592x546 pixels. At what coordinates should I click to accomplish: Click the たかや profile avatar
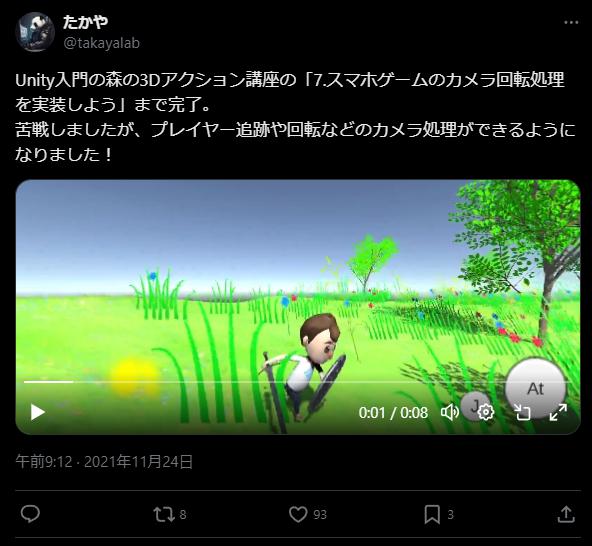(35, 32)
